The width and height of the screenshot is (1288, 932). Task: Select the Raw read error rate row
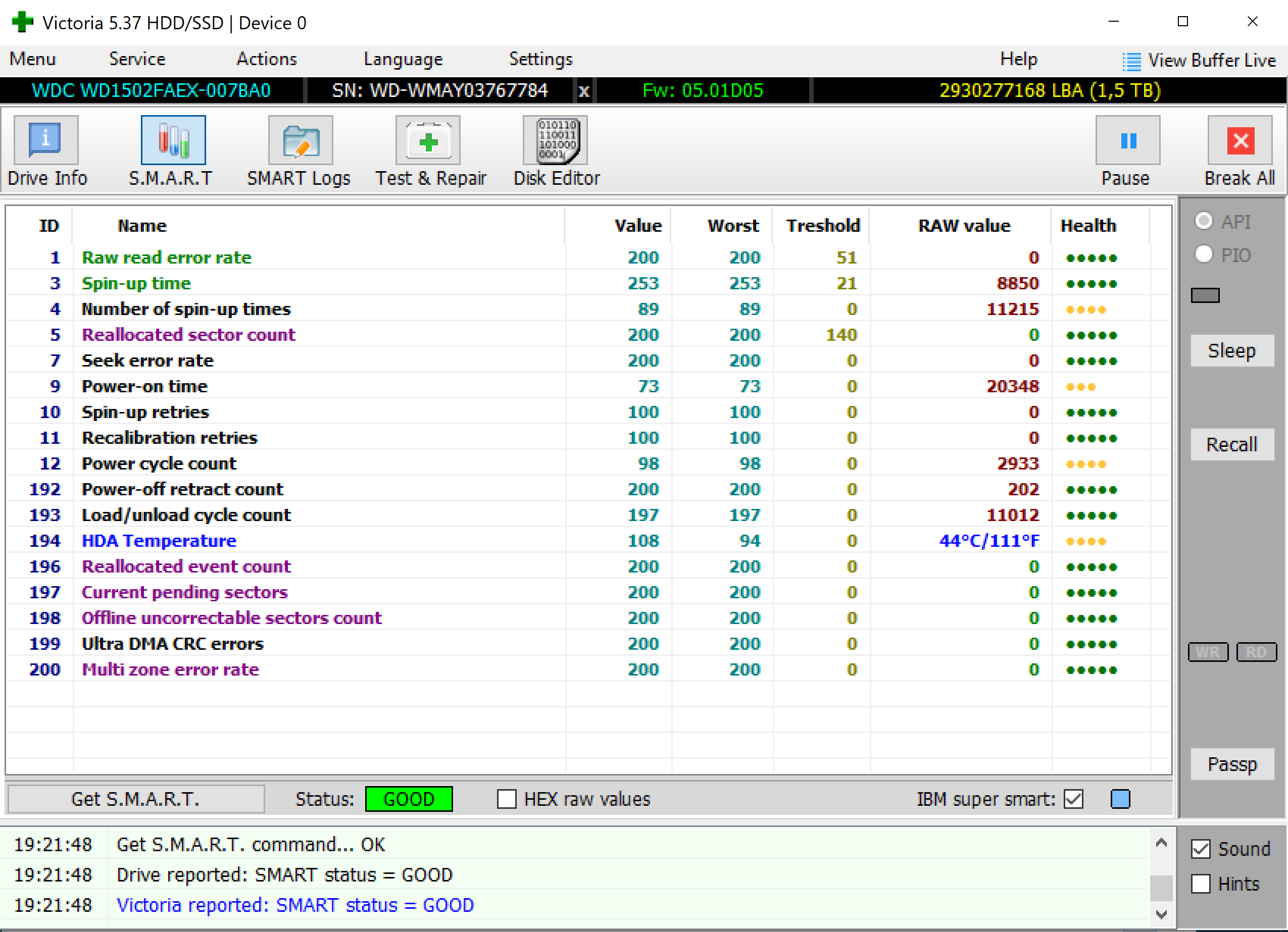coord(588,257)
